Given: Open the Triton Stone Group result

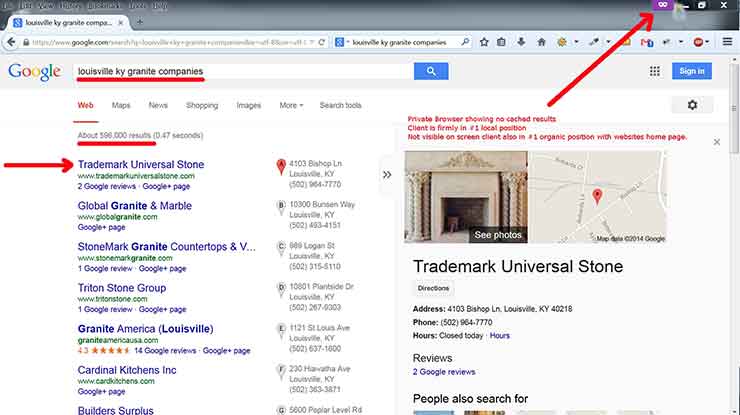Looking at the screenshot, I should coord(122,288).
